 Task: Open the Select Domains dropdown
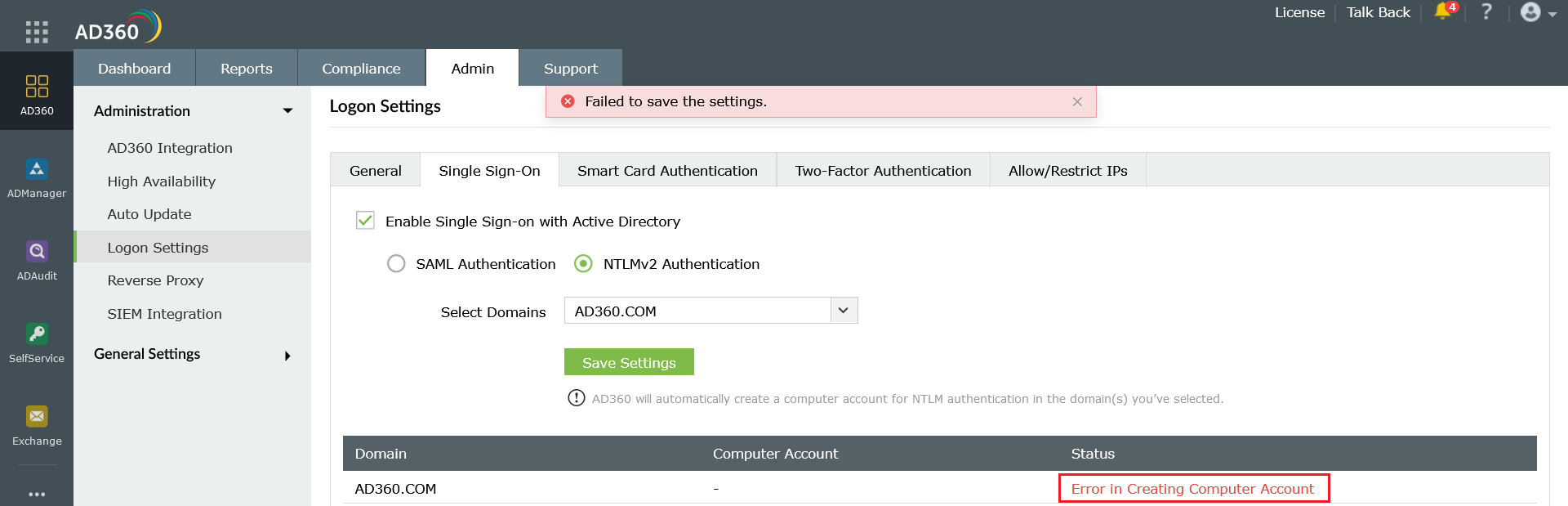point(844,311)
